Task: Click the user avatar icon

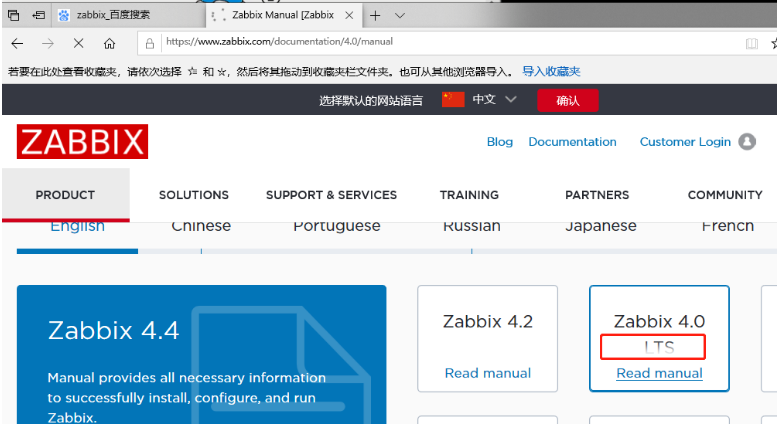Action: coord(747,142)
